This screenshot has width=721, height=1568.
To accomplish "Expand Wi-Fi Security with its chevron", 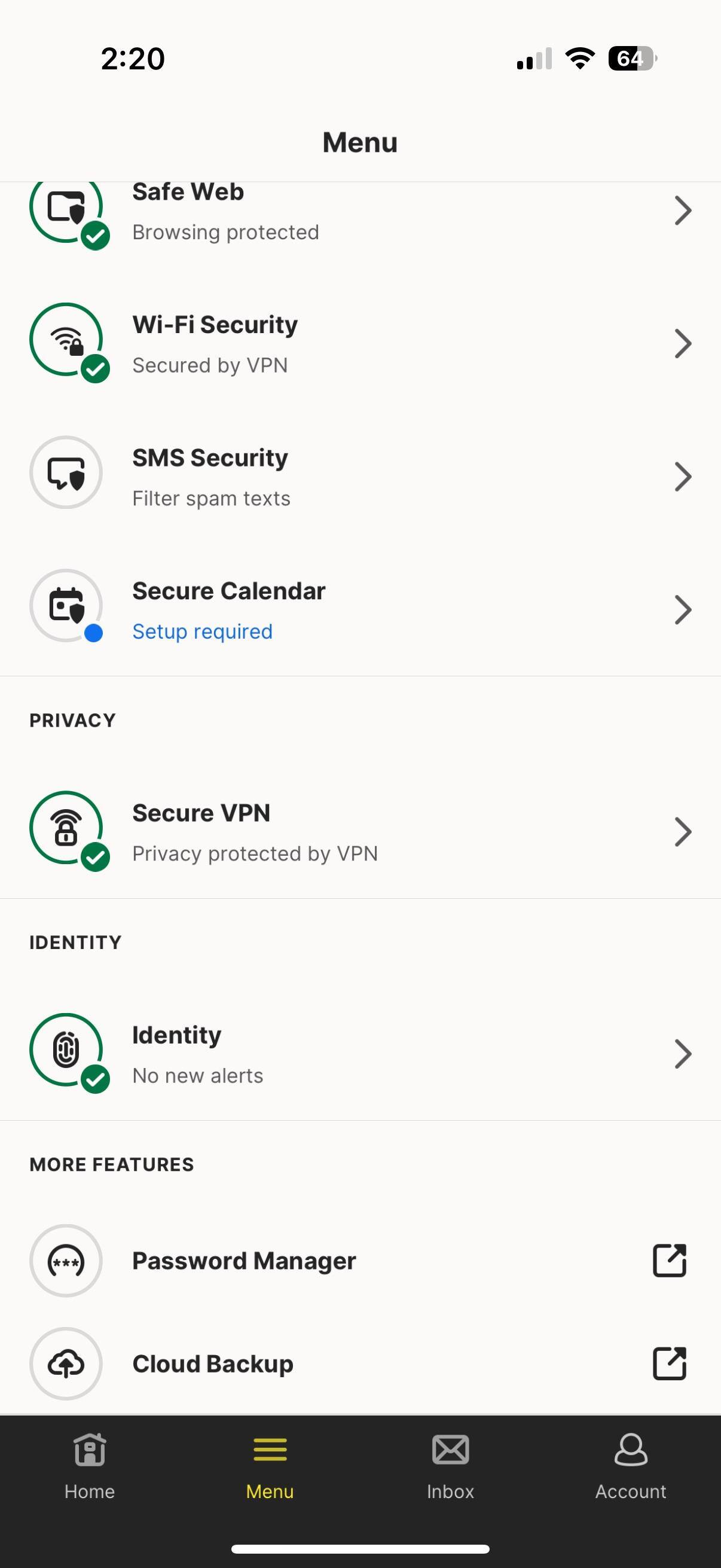I will pos(683,344).
